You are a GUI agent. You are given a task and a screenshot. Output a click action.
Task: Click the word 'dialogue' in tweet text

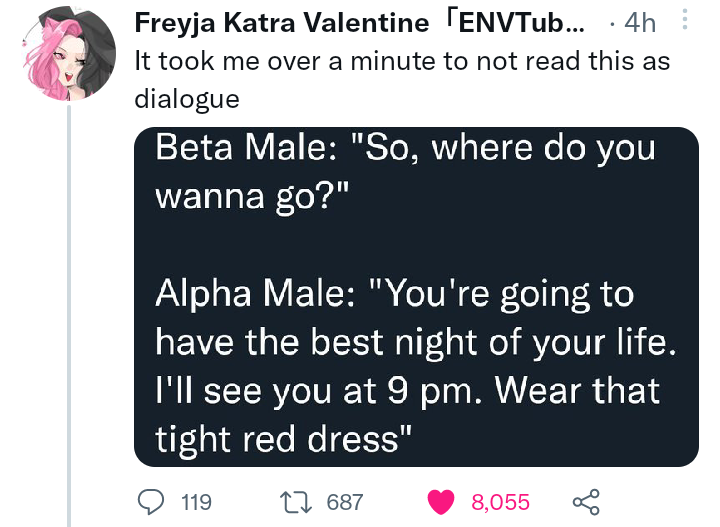tap(187, 99)
